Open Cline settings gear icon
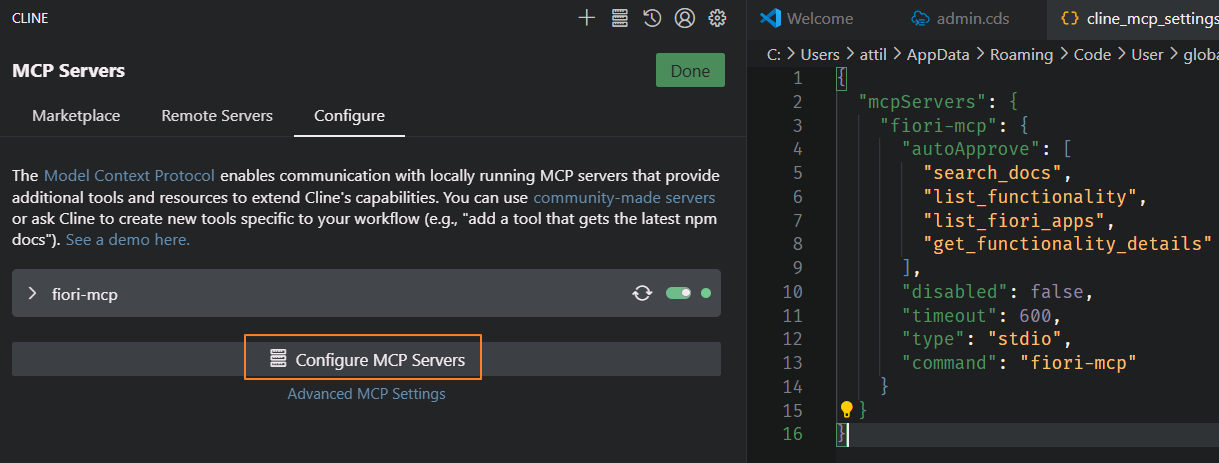 click(717, 17)
